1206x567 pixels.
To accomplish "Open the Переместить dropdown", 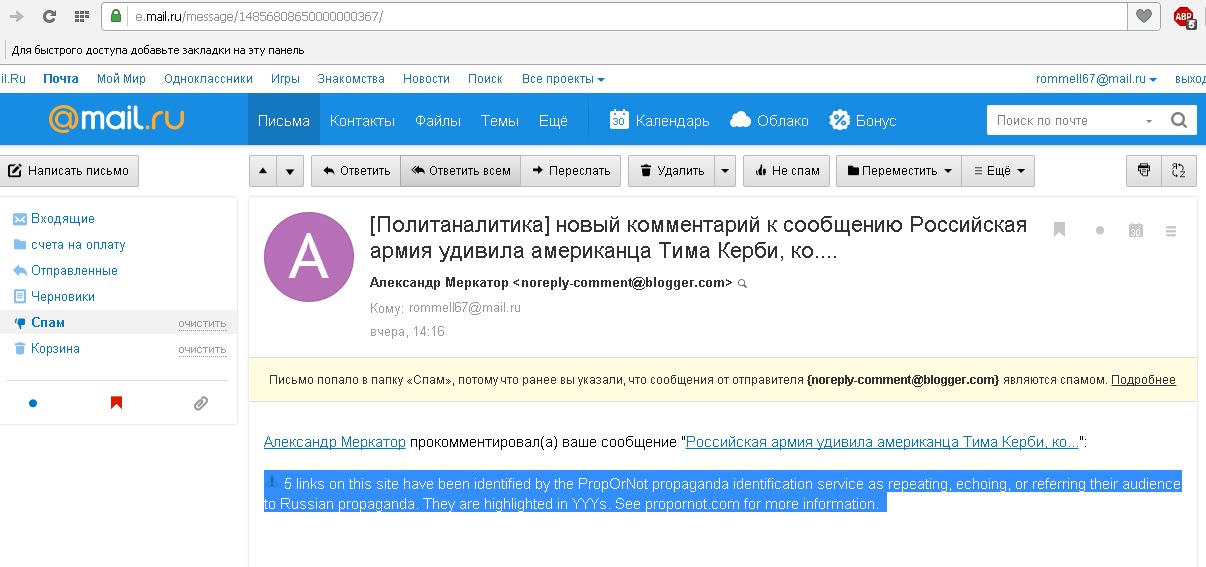I will (x=898, y=171).
